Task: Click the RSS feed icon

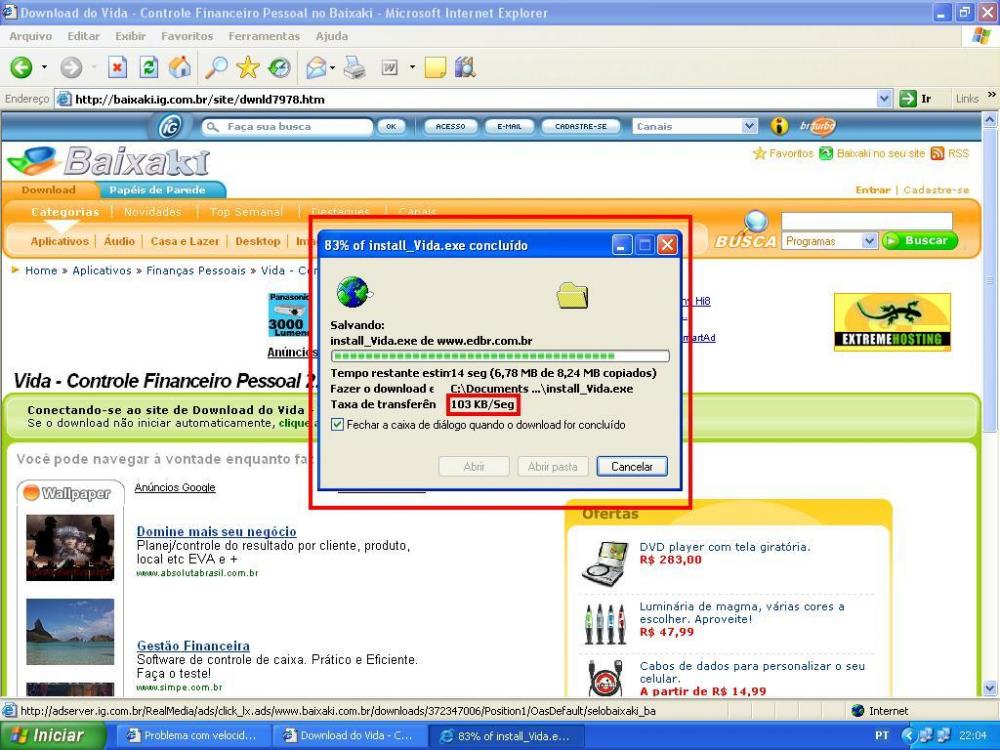Action: [x=937, y=153]
